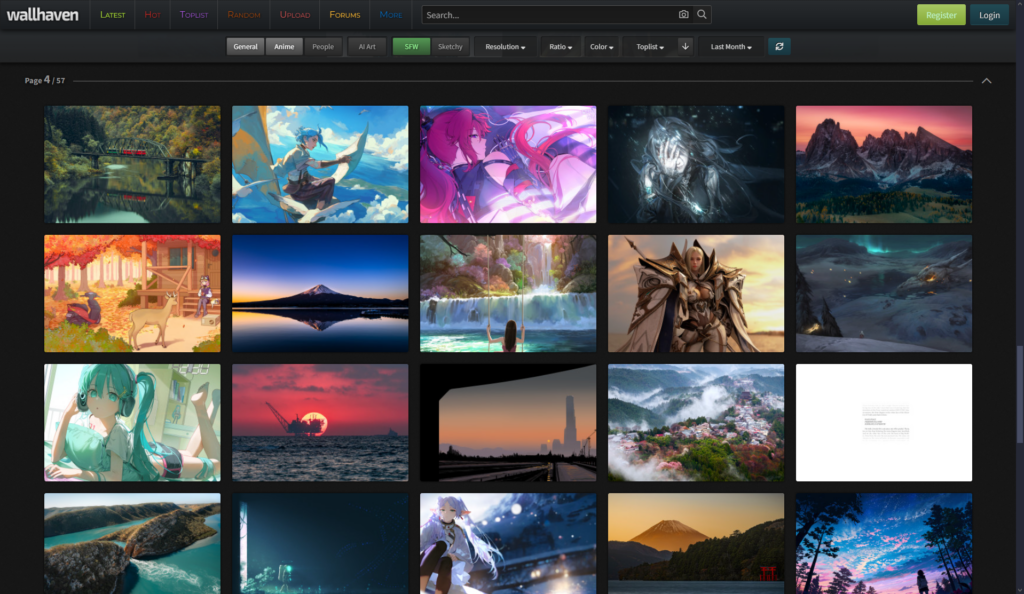Open the dusk skyline with tower wallpaper
The image size is (1024, 594).
508,422
